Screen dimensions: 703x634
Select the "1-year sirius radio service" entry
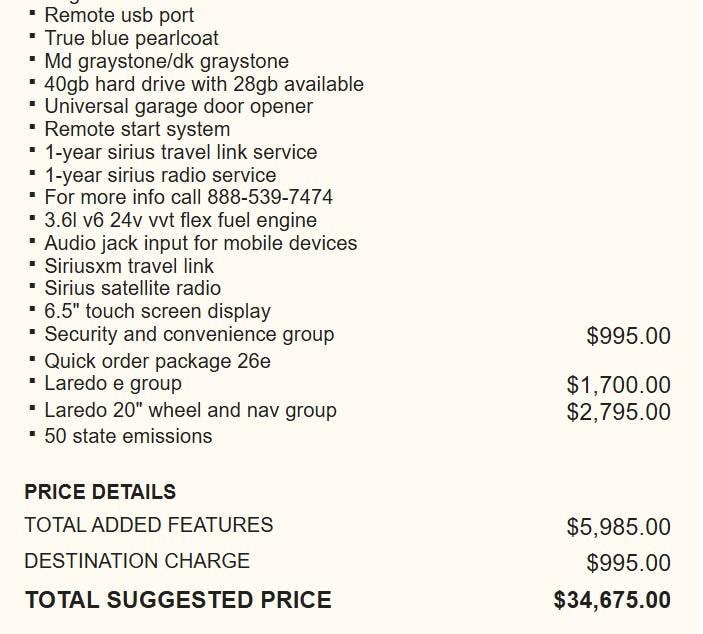(160, 175)
